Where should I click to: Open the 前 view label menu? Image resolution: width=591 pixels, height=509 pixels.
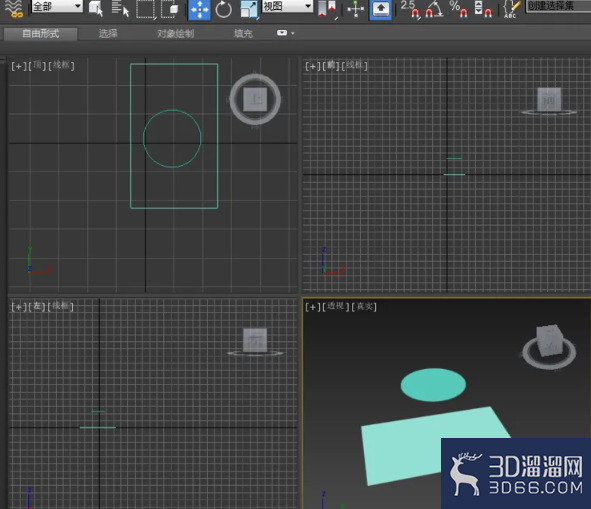click(x=331, y=66)
